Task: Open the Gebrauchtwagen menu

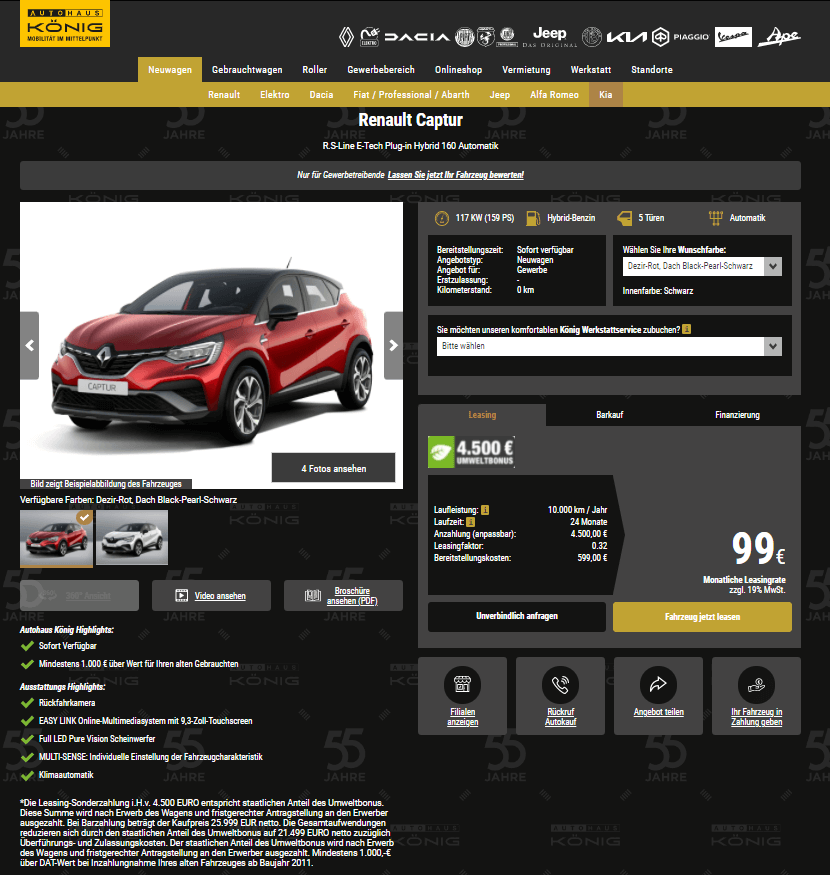Action: (247, 70)
